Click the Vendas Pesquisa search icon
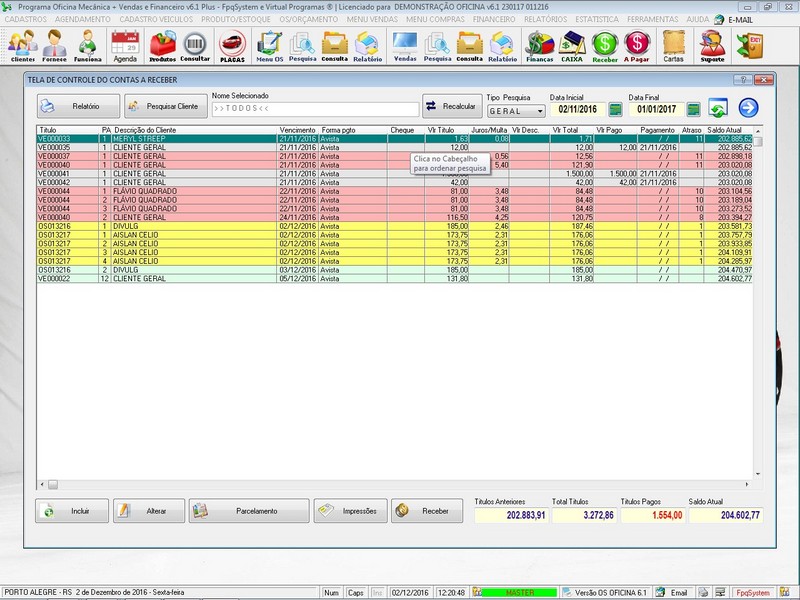Image resolution: width=800 pixels, height=600 pixels. point(437,45)
